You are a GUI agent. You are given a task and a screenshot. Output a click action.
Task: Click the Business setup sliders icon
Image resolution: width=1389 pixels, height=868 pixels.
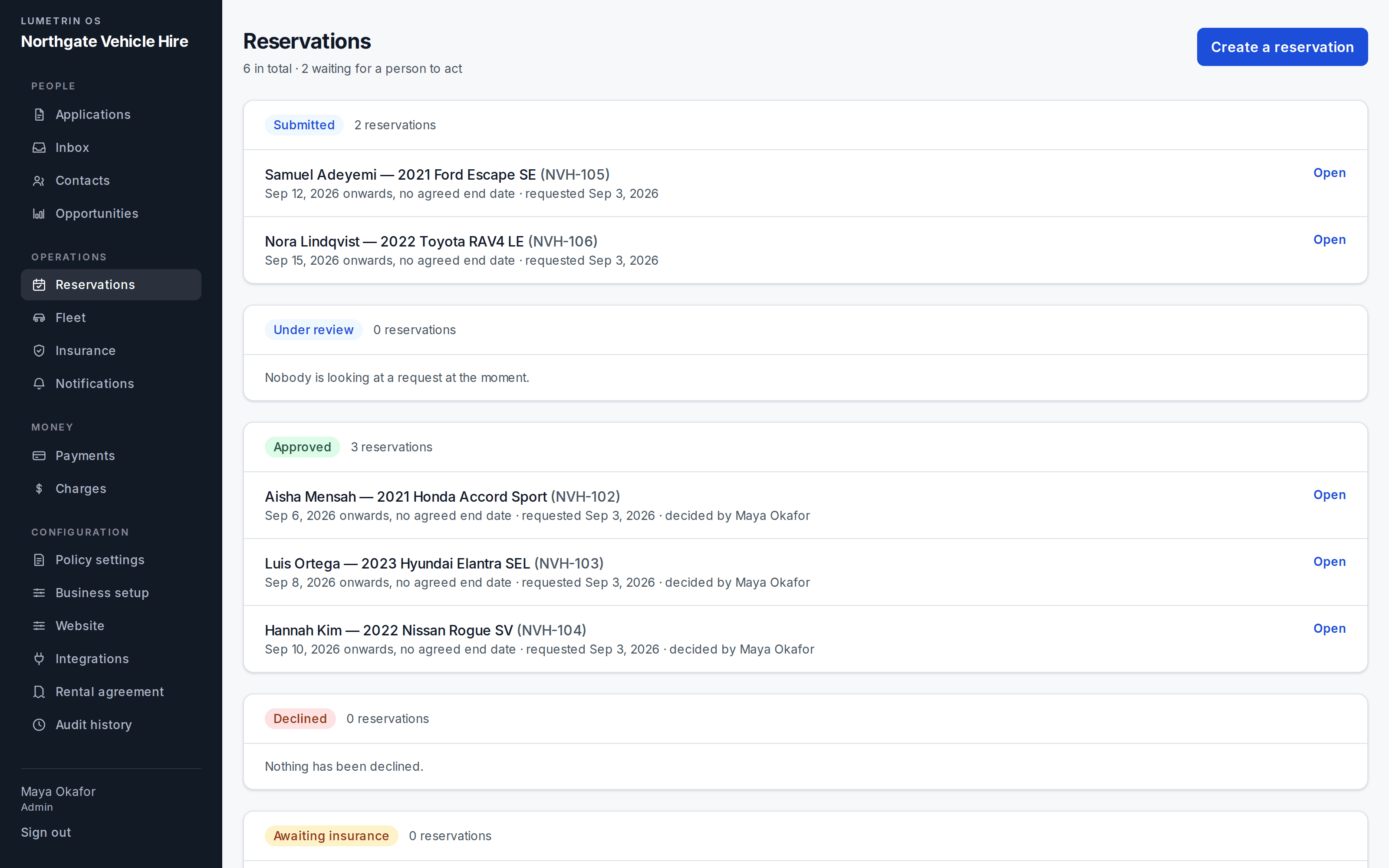coord(39,593)
